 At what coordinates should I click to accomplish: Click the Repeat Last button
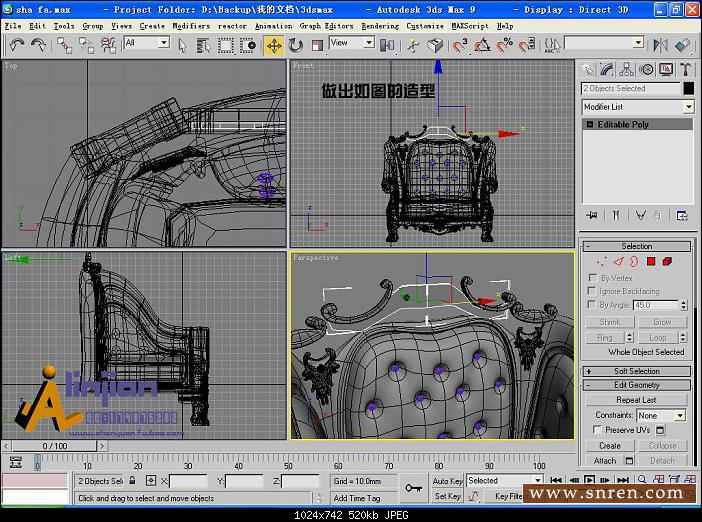pos(636,400)
